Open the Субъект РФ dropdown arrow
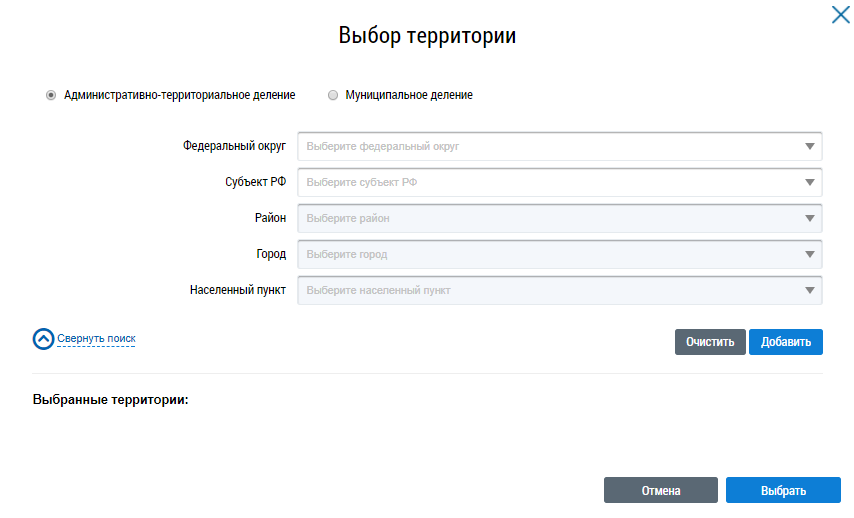854x518 pixels. (810, 183)
